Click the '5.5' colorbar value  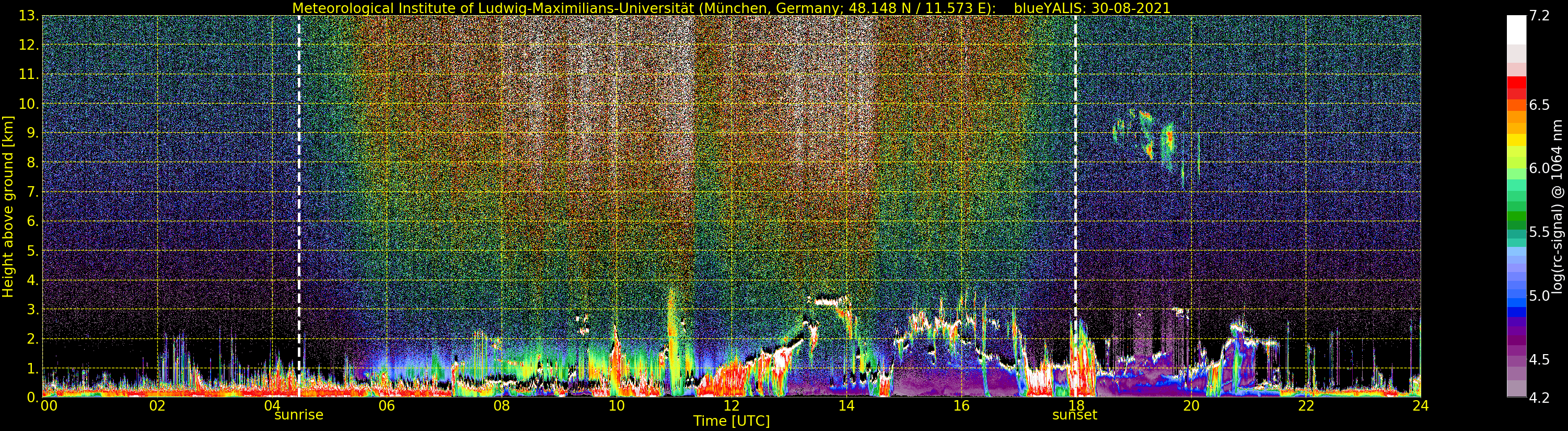click(x=1539, y=232)
